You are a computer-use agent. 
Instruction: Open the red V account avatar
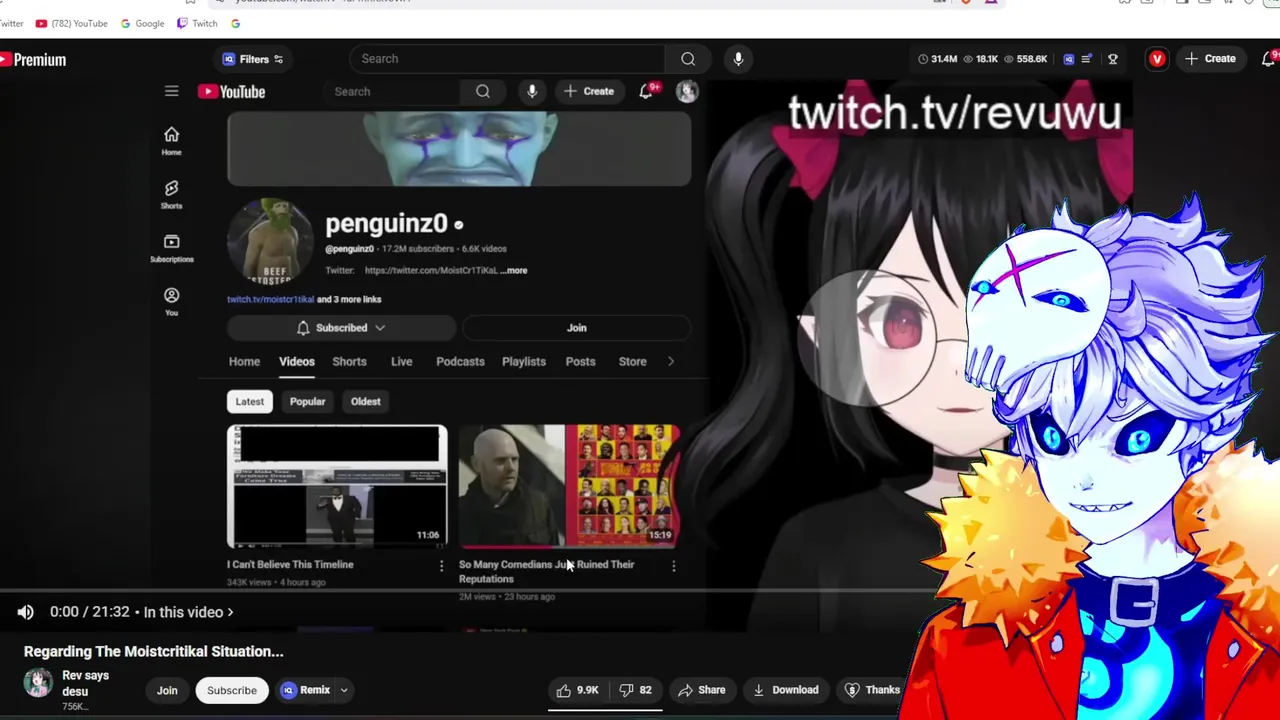(1157, 59)
